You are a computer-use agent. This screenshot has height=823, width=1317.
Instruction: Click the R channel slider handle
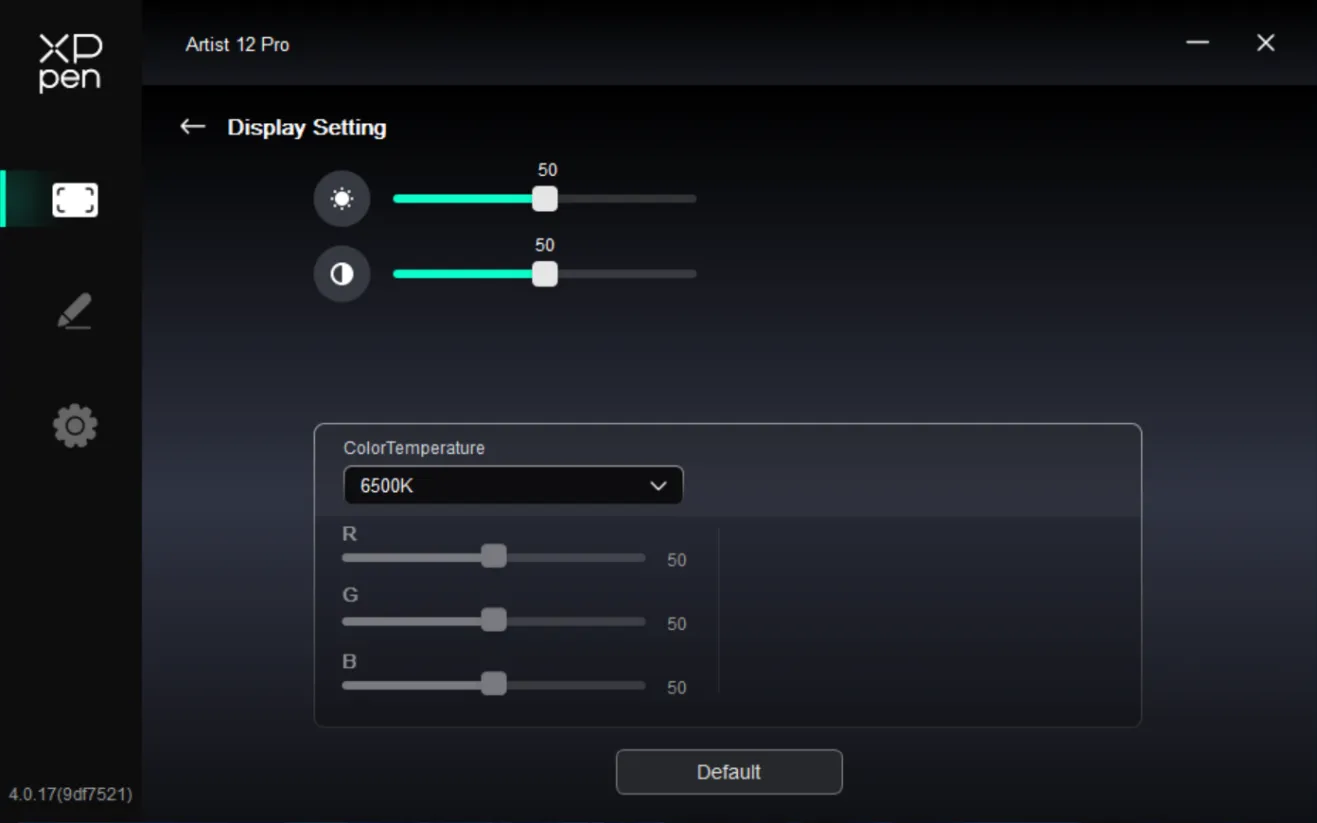click(x=494, y=557)
